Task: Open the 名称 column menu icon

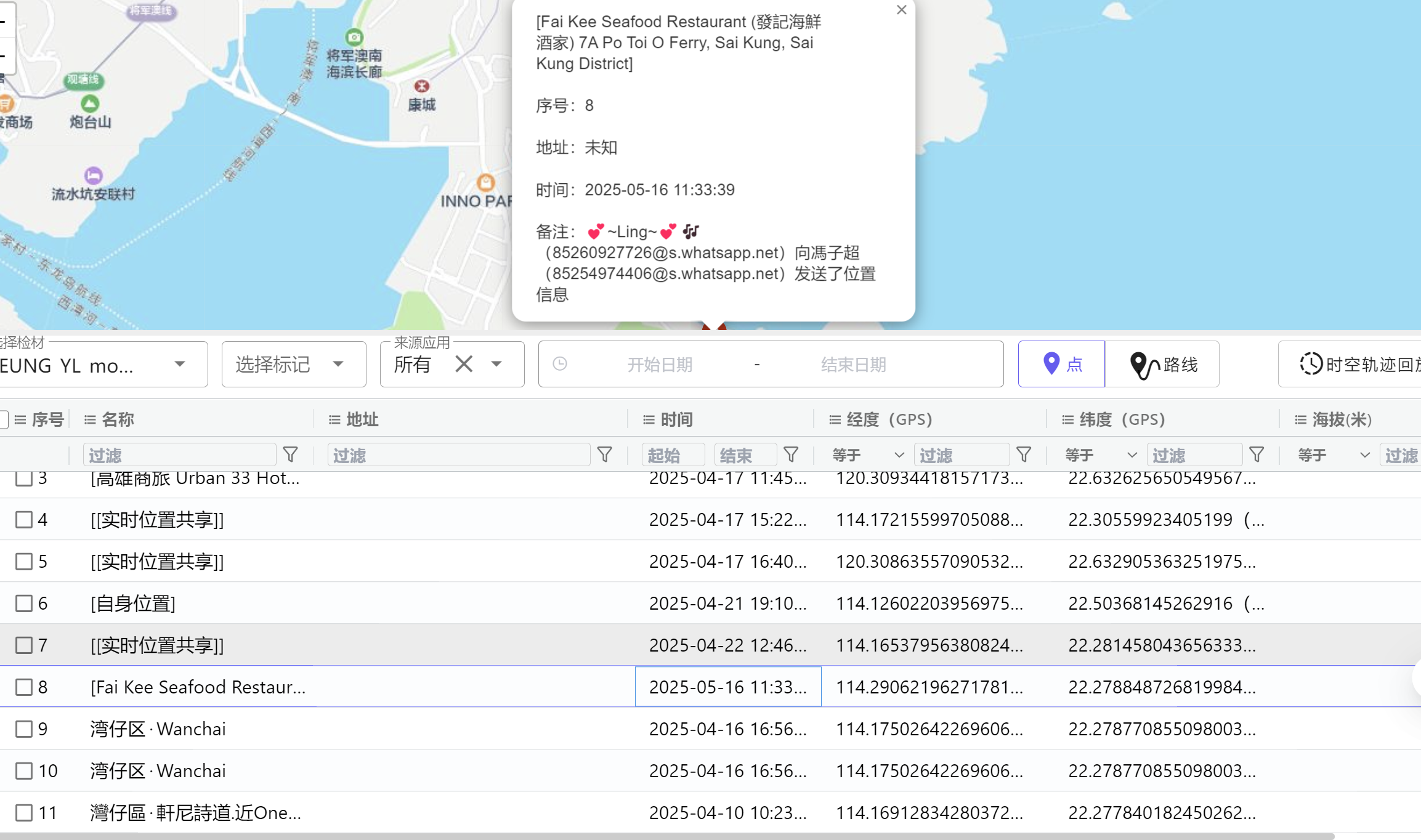Action: (x=90, y=420)
